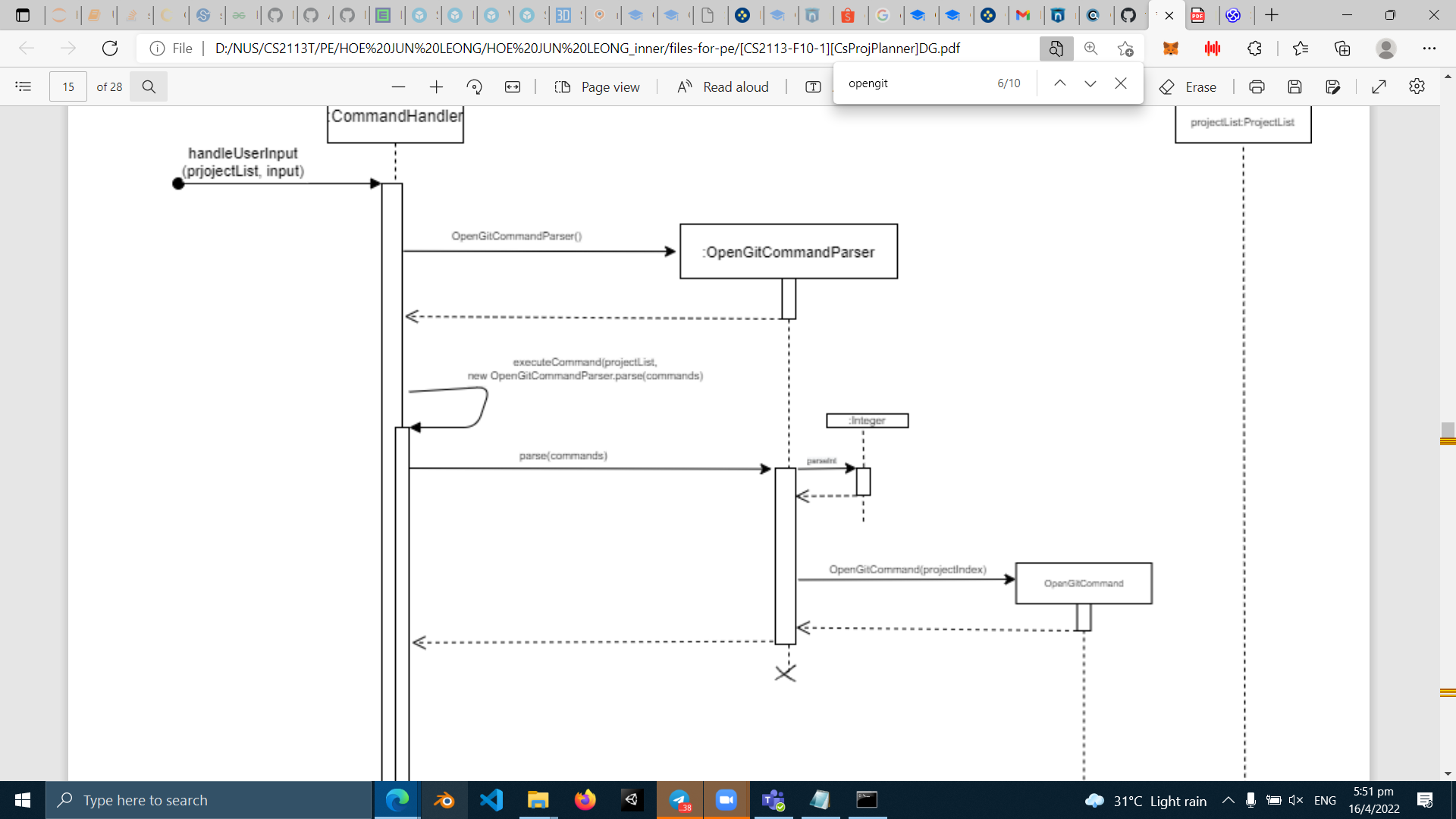
Task: Close the find-on-page bar
Action: (x=1121, y=83)
